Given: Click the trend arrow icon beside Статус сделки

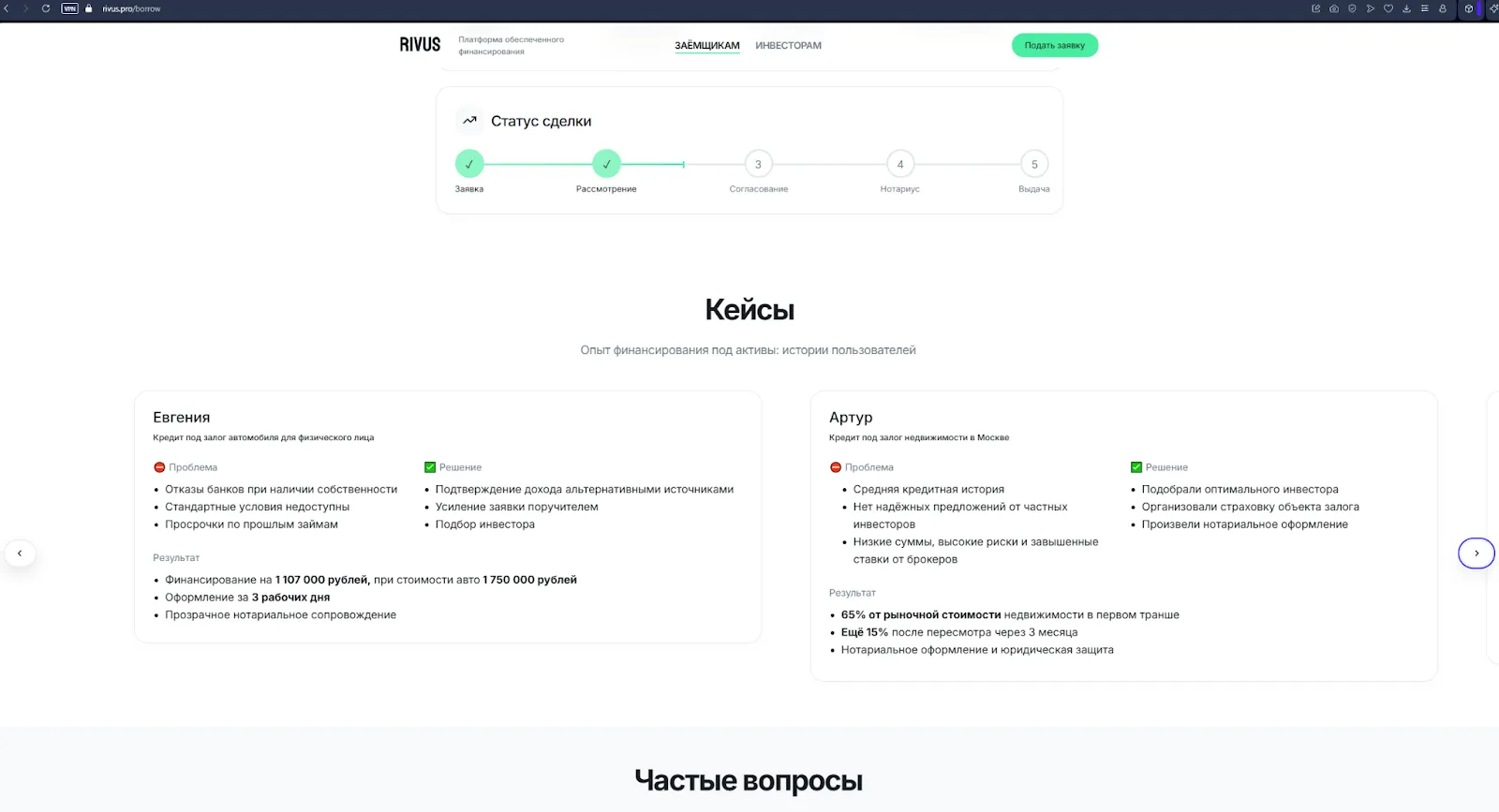Looking at the screenshot, I should tap(470, 121).
